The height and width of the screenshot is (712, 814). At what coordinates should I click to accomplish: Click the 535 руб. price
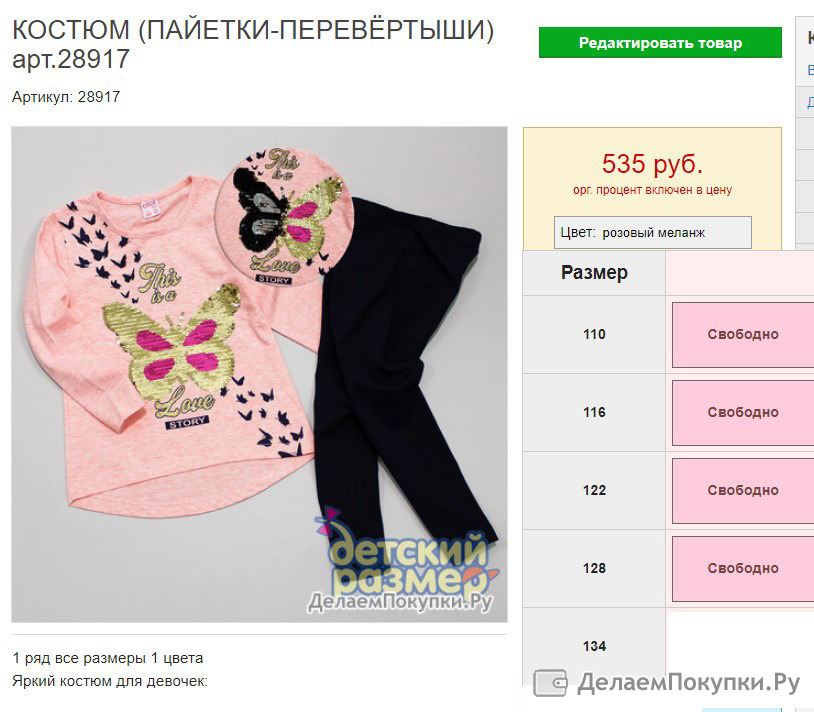point(652,164)
